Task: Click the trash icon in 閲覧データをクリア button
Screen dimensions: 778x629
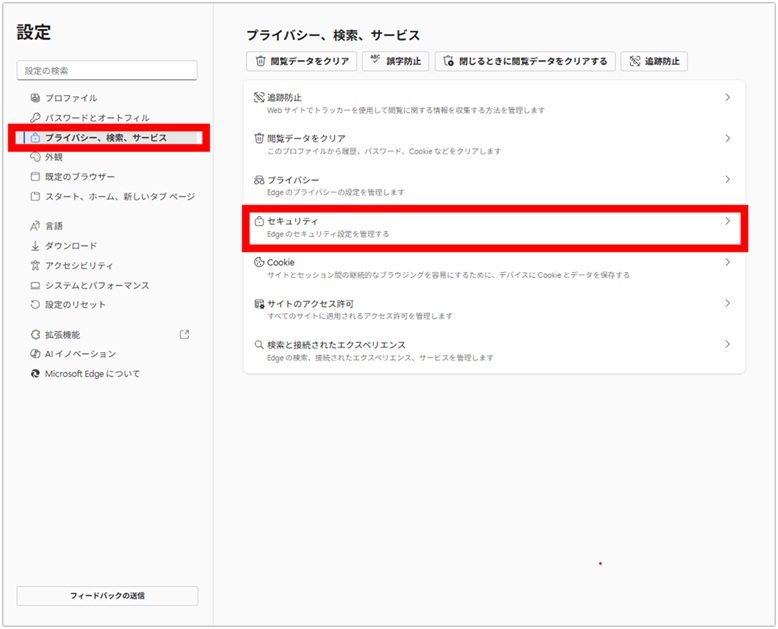Action: 260,61
